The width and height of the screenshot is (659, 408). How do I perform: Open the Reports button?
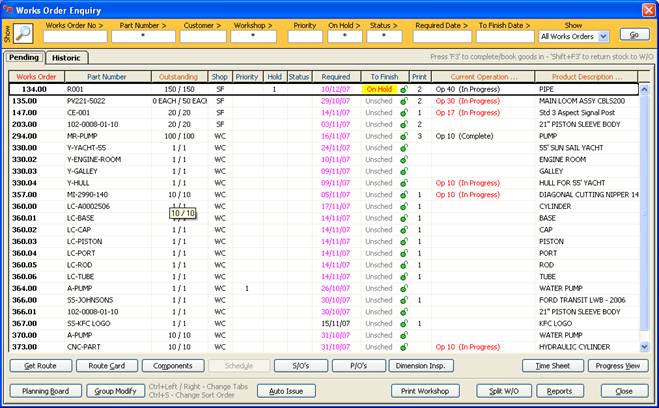point(559,391)
